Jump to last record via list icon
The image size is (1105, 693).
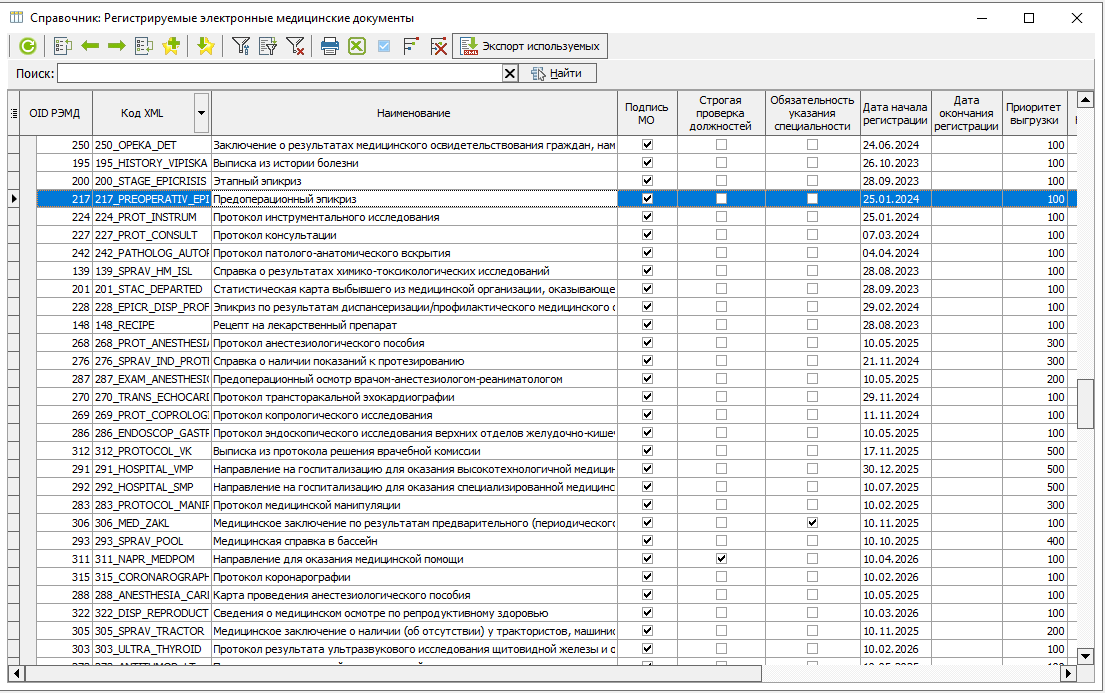click(144, 47)
